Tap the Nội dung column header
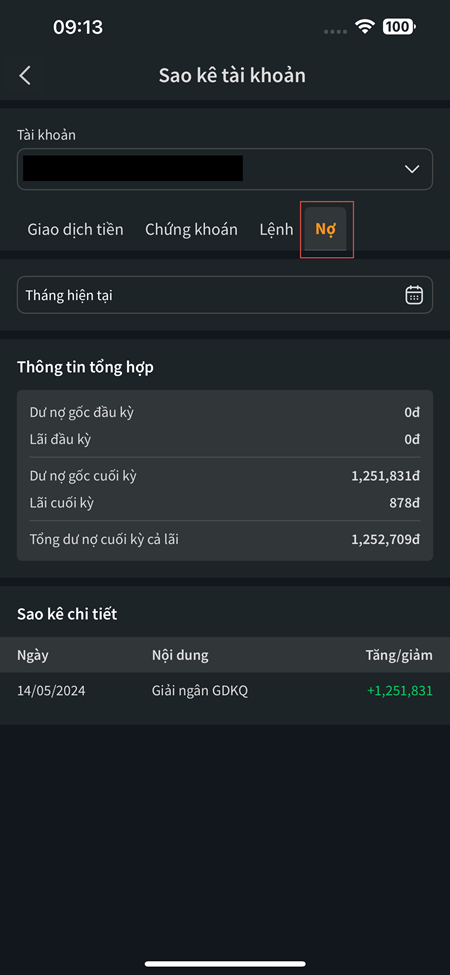The height and width of the screenshot is (975, 450). coord(180,655)
